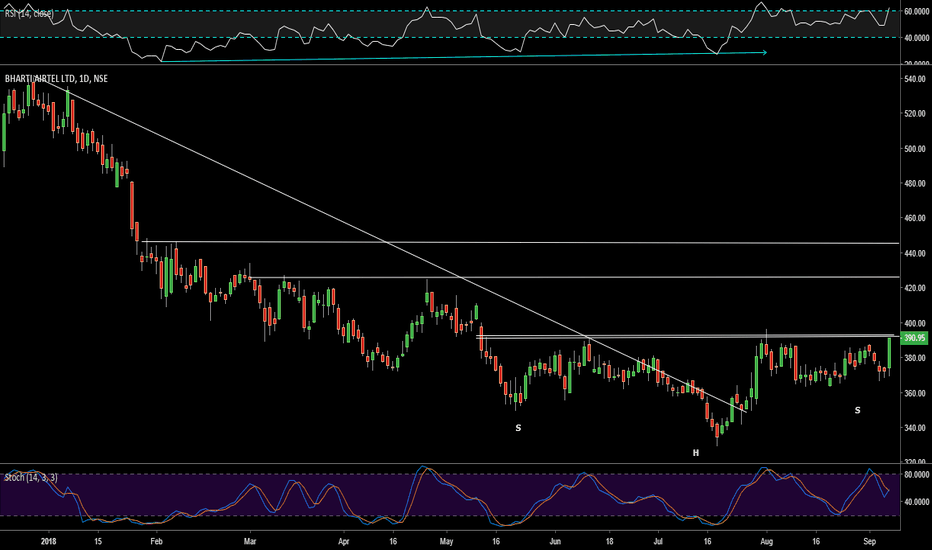Select the 540.00 price axis value
The image size is (932, 550).
coord(915,78)
